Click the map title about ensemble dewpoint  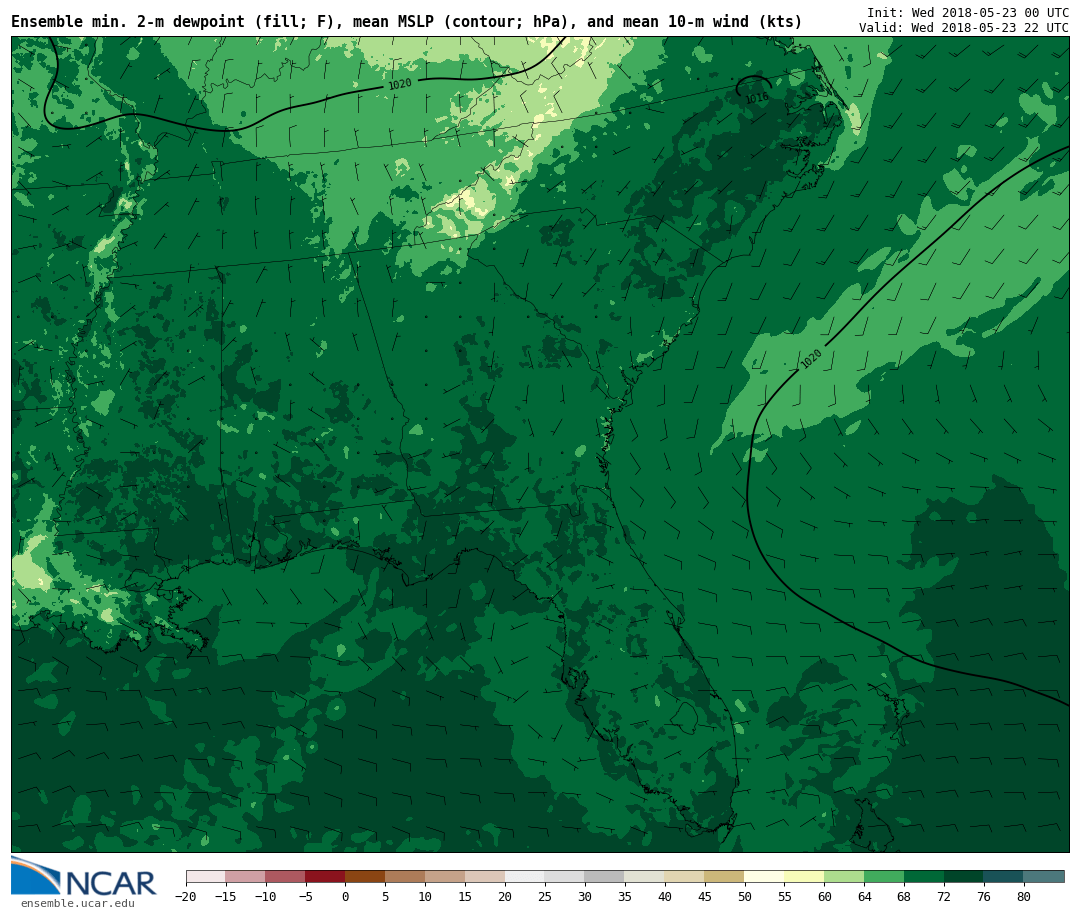coord(406,22)
